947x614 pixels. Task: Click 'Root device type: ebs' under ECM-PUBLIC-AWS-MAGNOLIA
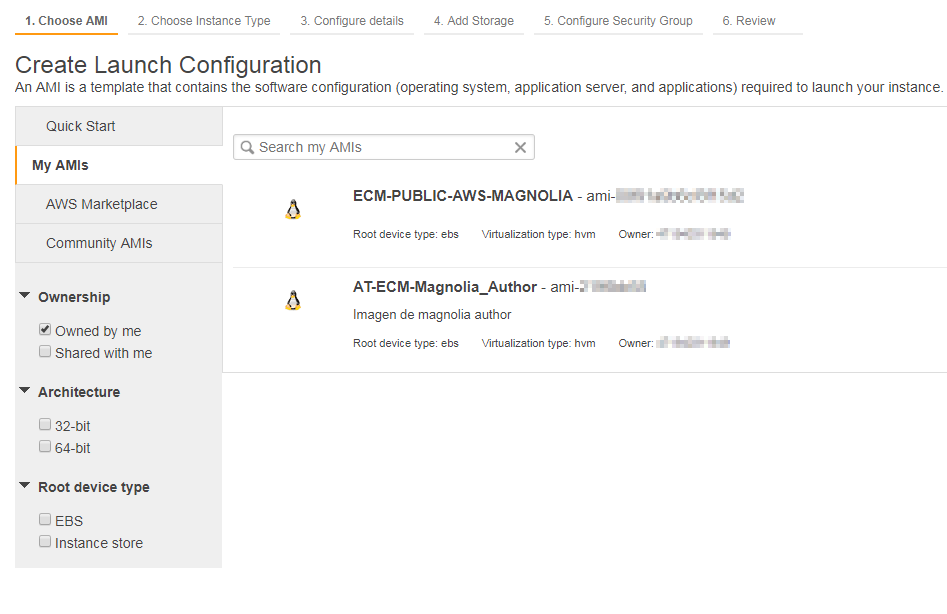(406, 234)
